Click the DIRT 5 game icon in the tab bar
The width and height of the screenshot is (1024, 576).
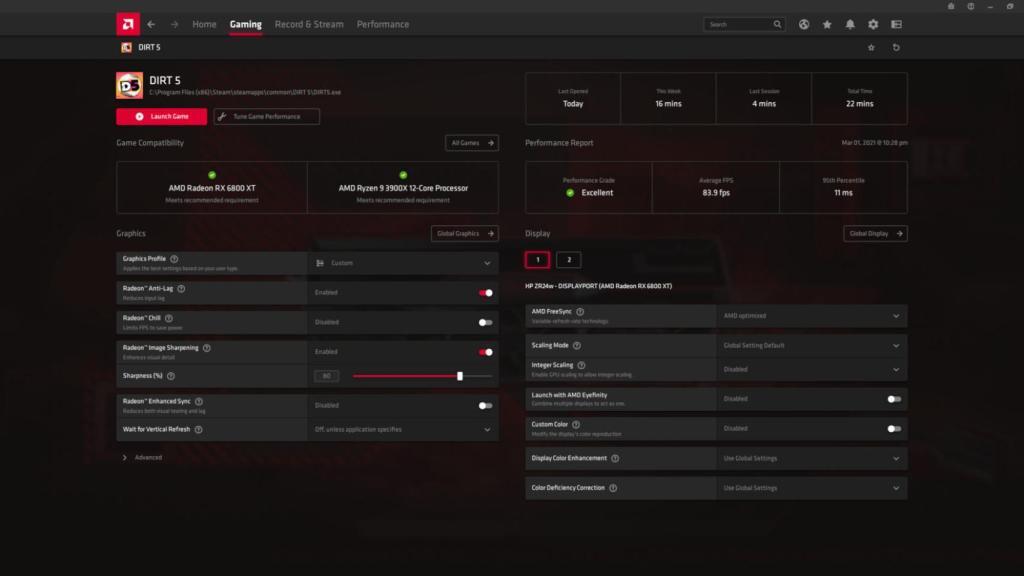point(124,46)
